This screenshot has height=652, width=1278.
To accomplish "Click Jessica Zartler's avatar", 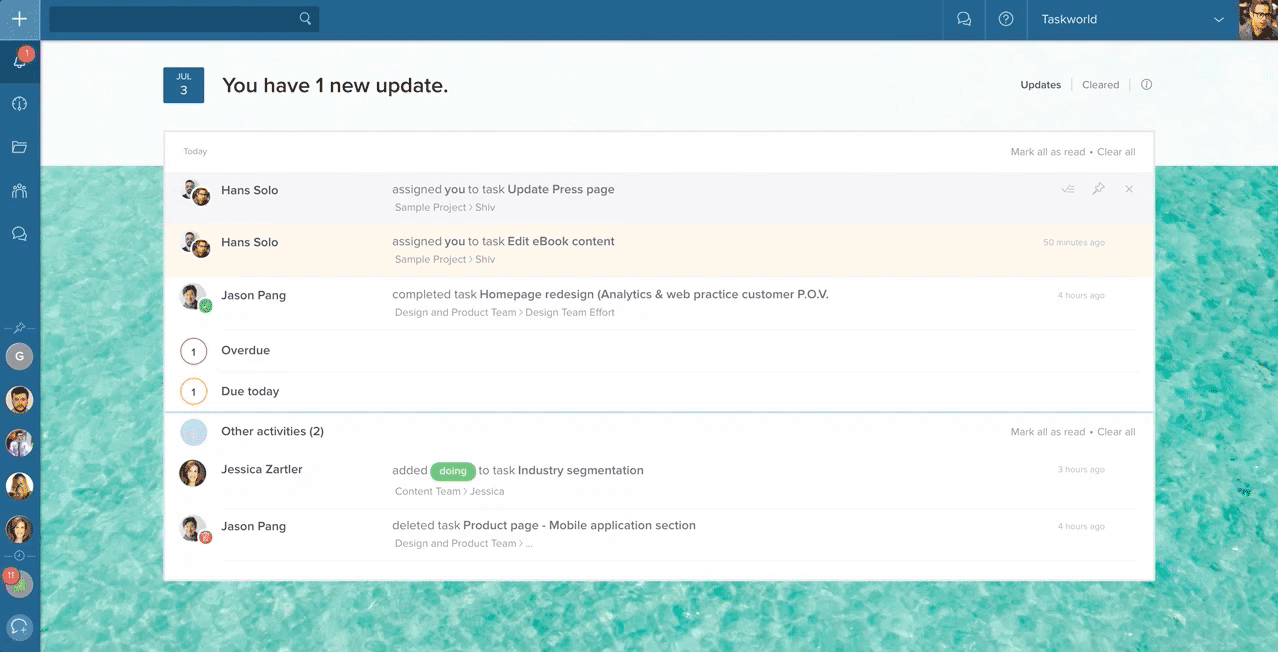I will pos(193,473).
